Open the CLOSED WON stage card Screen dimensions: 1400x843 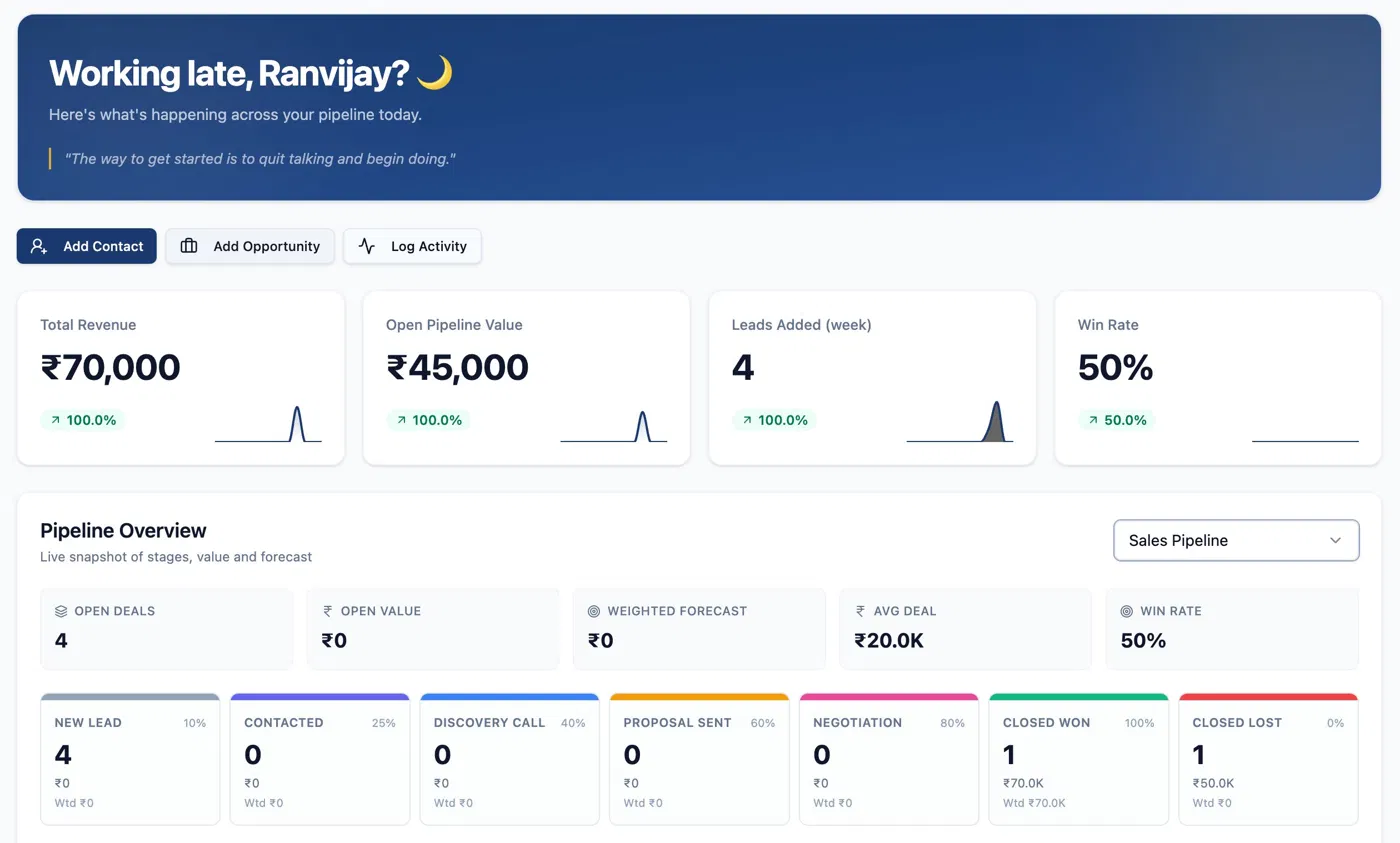(1079, 759)
